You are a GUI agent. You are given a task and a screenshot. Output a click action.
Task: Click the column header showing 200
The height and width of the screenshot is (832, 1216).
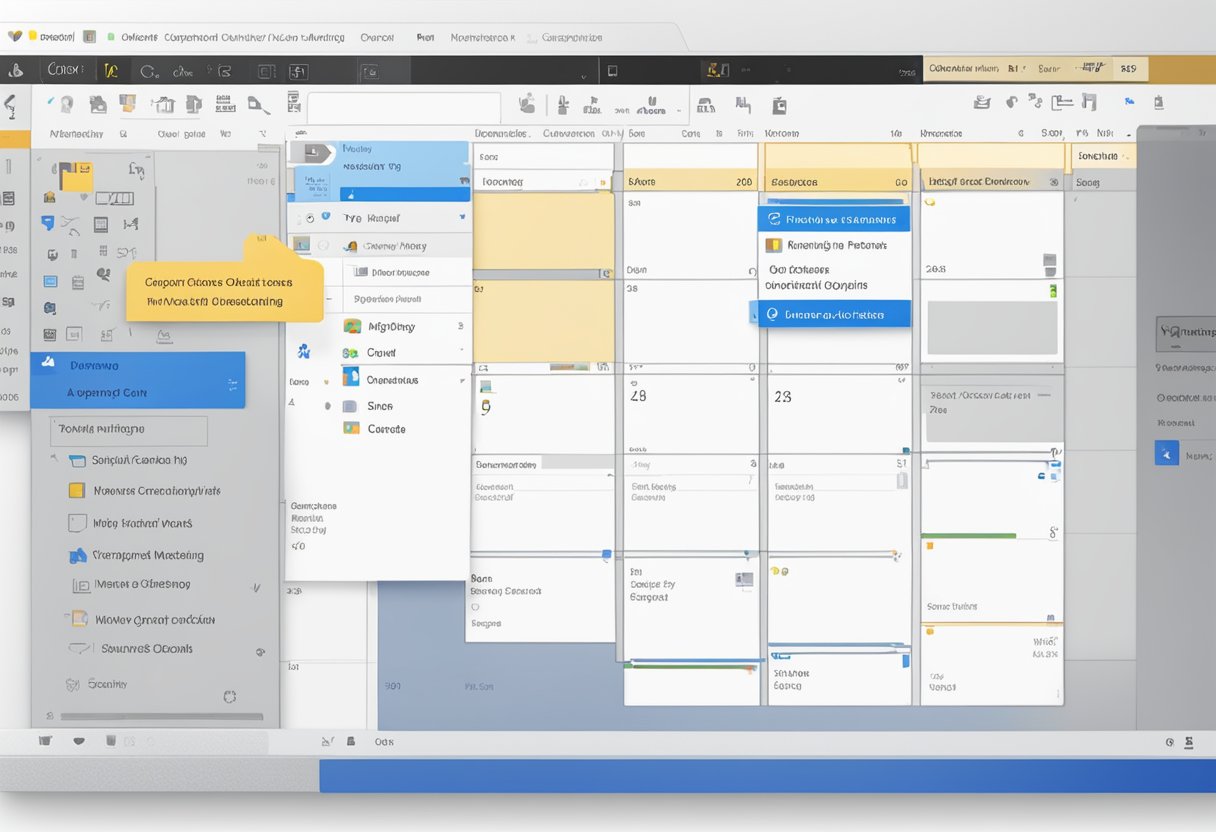pyautogui.click(x=690, y=182)
